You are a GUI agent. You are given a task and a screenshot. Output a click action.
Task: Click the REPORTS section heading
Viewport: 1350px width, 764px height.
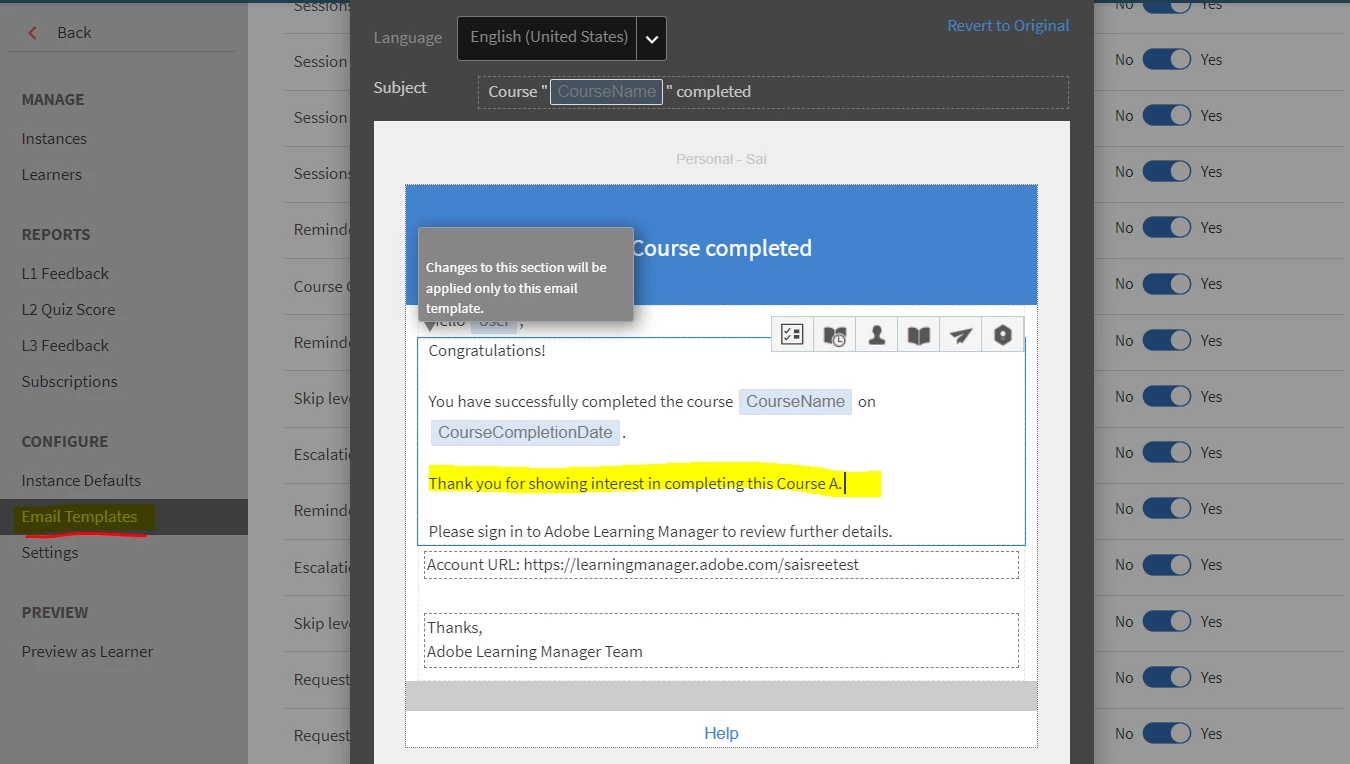tap(56, 235)
